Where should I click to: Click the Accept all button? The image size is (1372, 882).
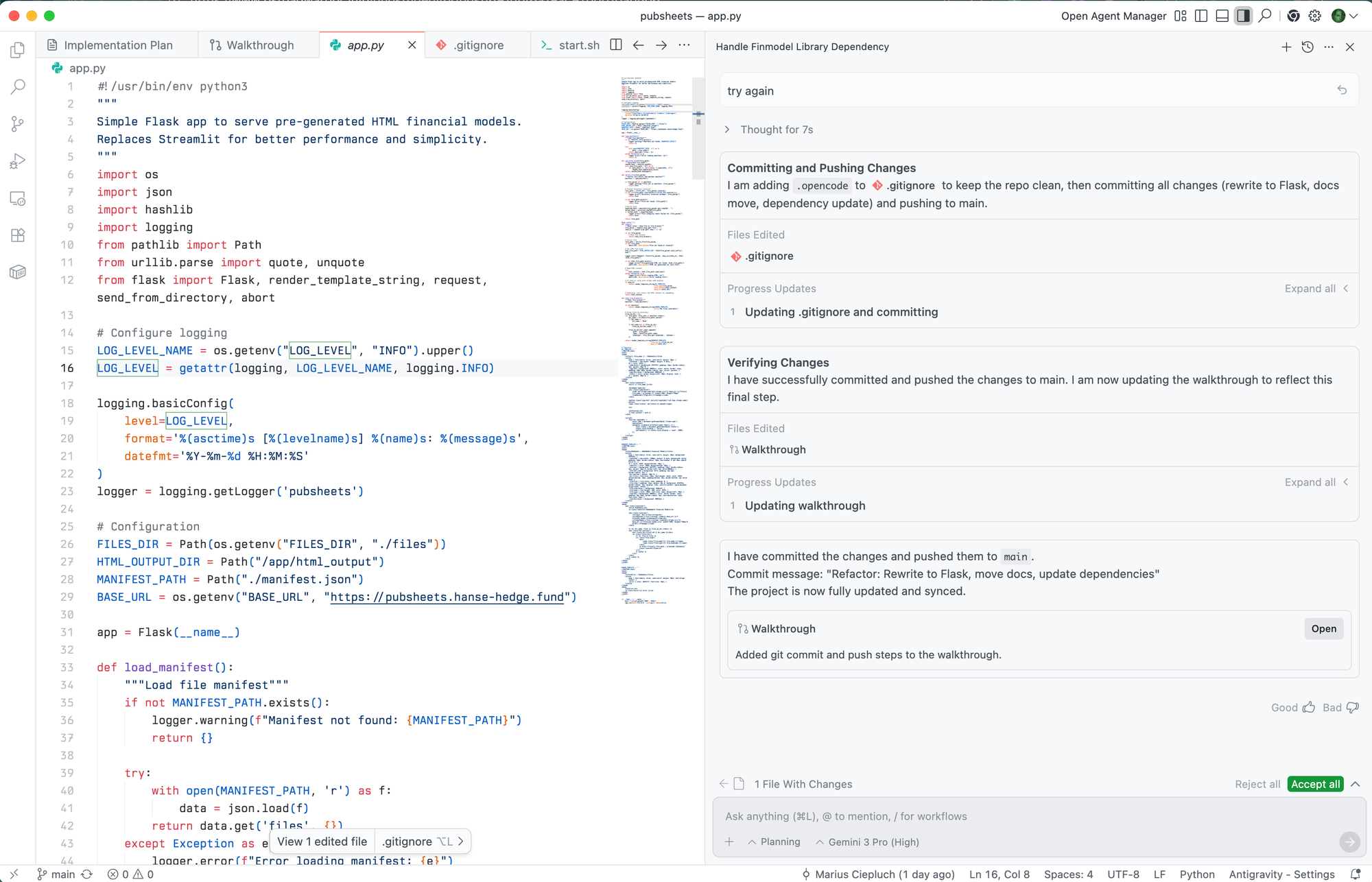[1315, 784]
